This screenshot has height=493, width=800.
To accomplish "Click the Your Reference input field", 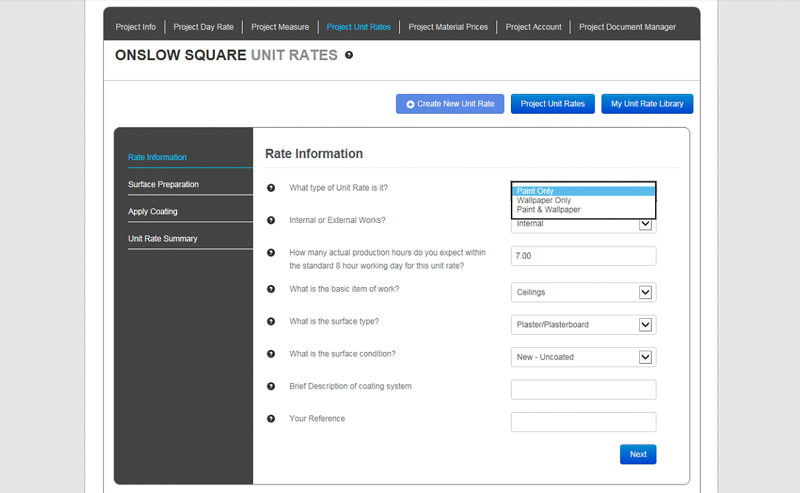I will pos(583,422).
